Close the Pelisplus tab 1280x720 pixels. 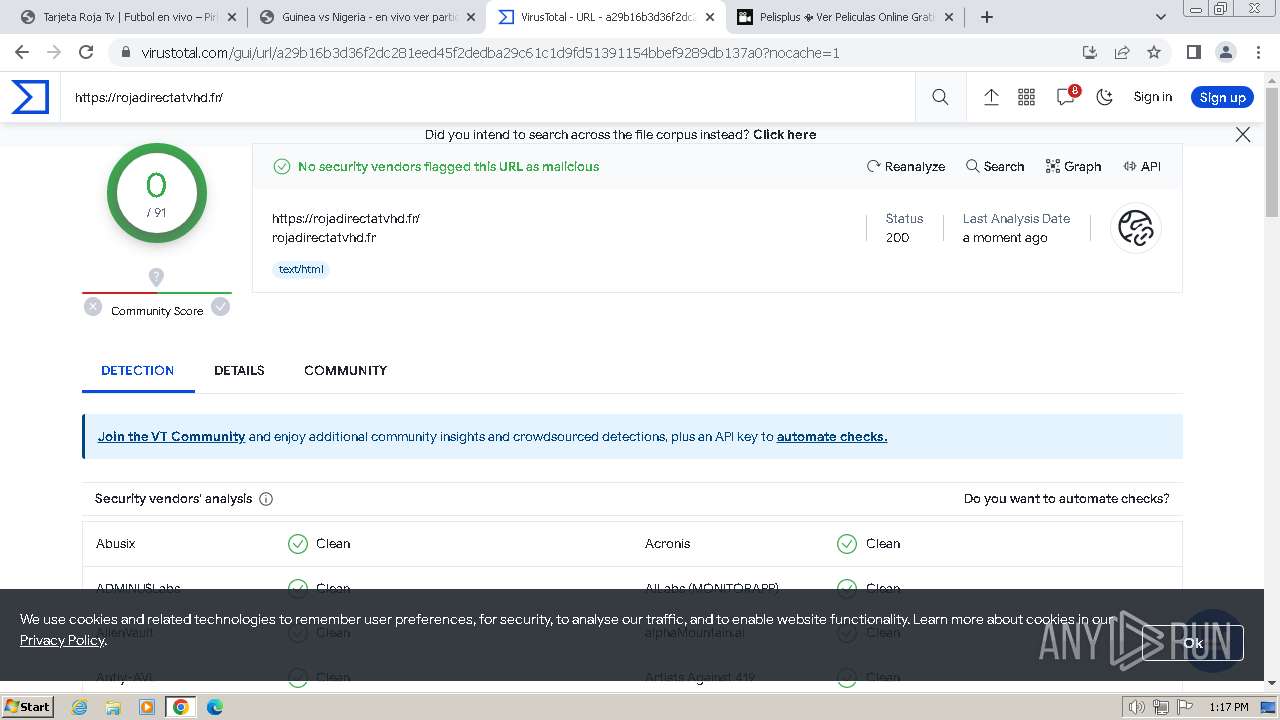point(949,17)
